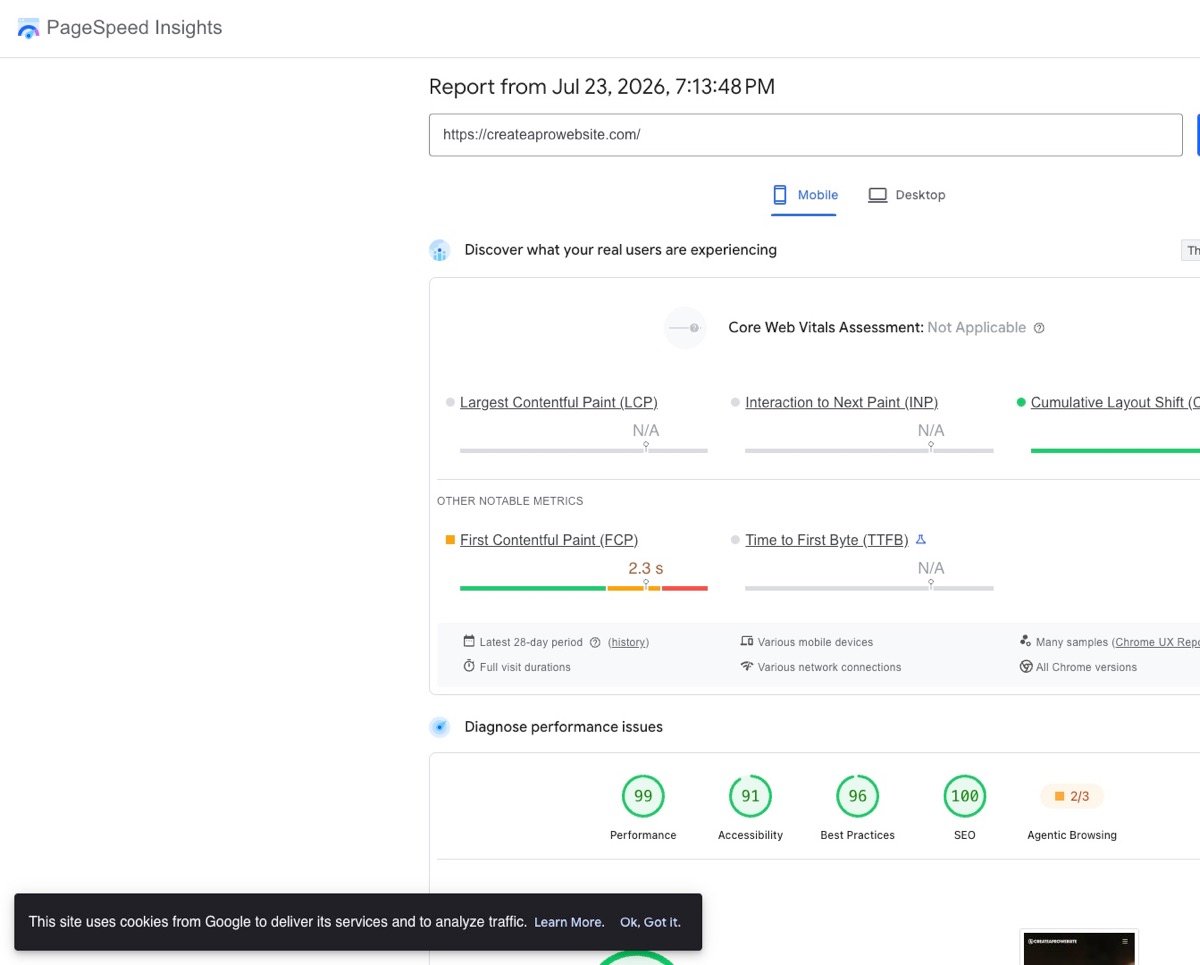Click the Best Practices score gauge 96

857,797
